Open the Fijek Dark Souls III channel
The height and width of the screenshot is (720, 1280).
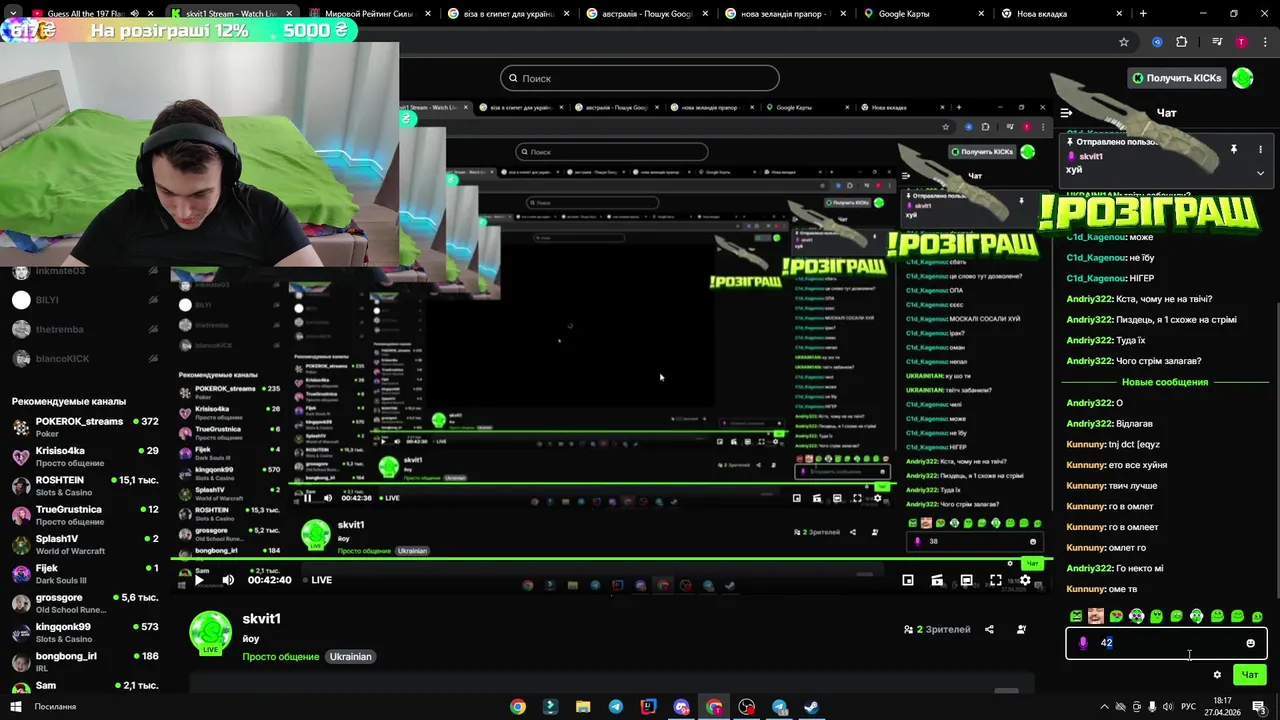(x=85, y=574)
